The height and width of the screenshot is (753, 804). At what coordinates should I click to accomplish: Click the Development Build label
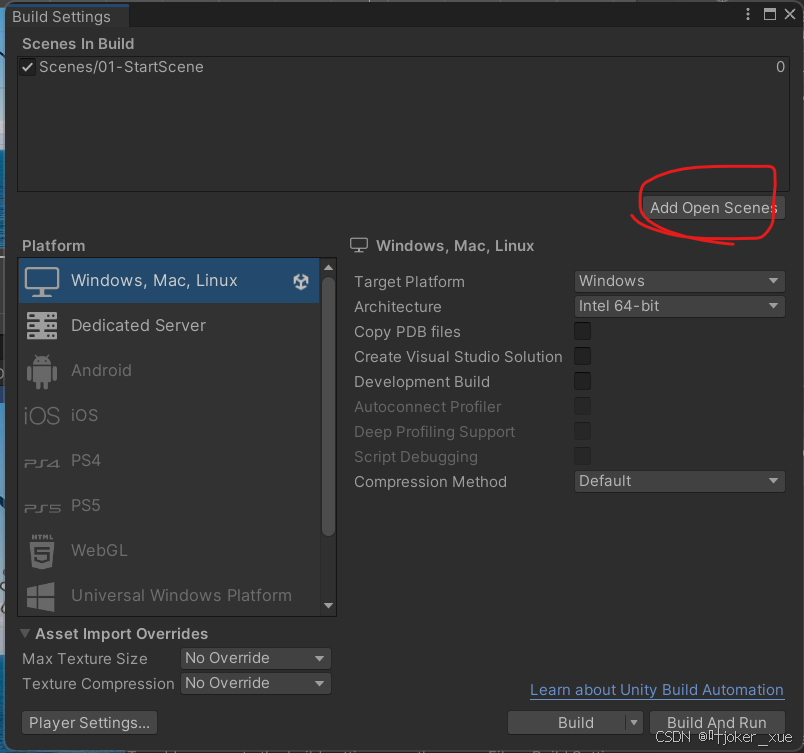click(x=422, y=382)
